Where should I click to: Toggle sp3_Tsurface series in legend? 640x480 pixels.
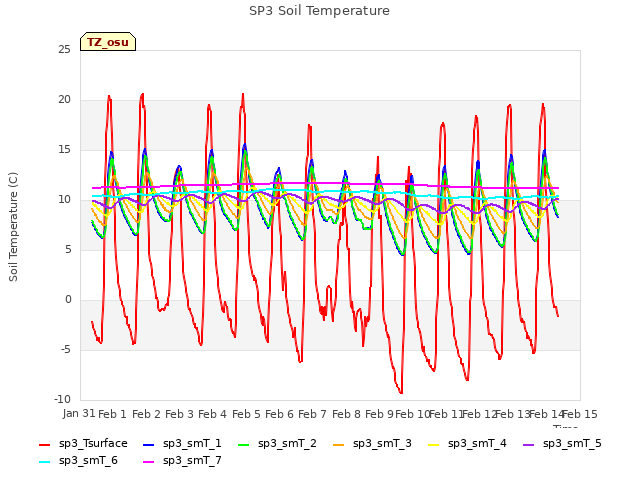[83, 443]
